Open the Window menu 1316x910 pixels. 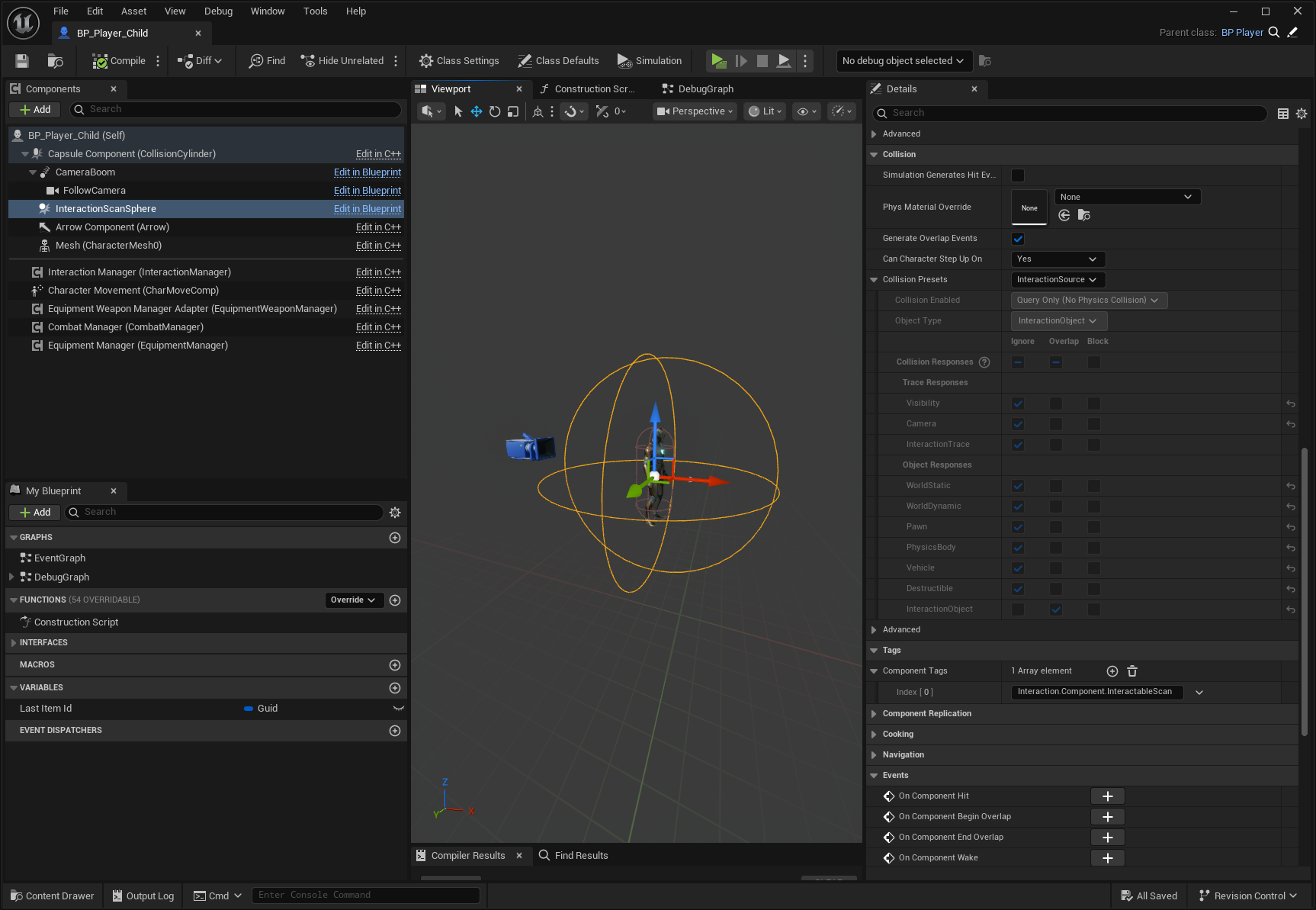click(268, 11)
